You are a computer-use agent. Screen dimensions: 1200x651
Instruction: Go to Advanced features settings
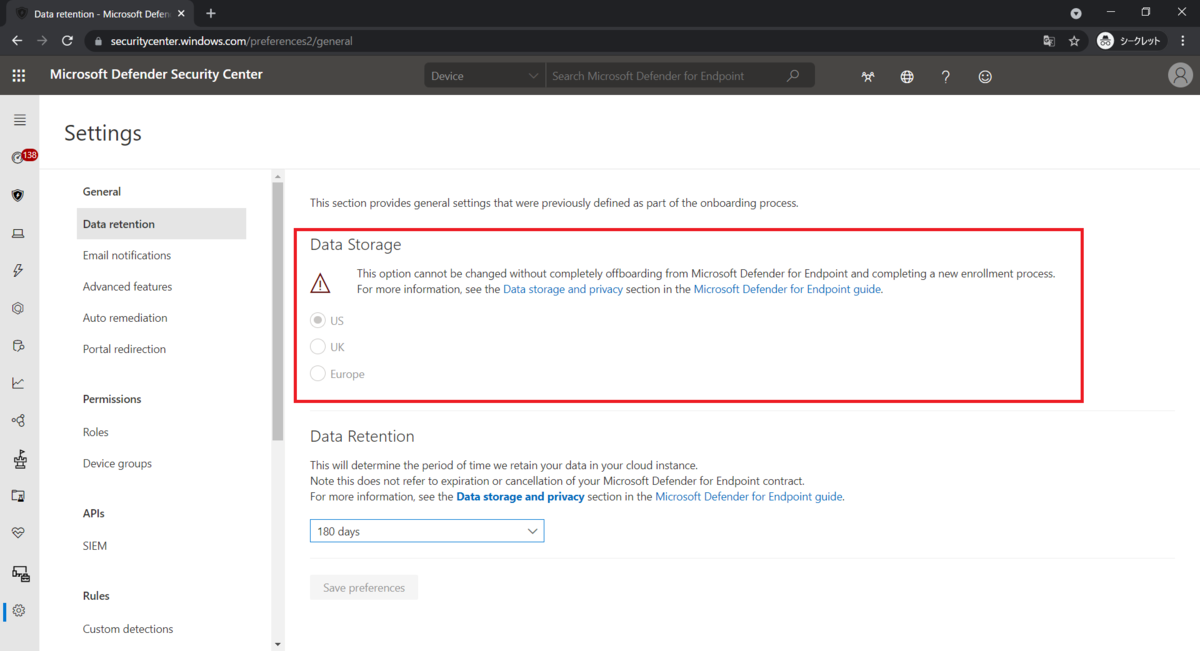[x=127, y=287]
